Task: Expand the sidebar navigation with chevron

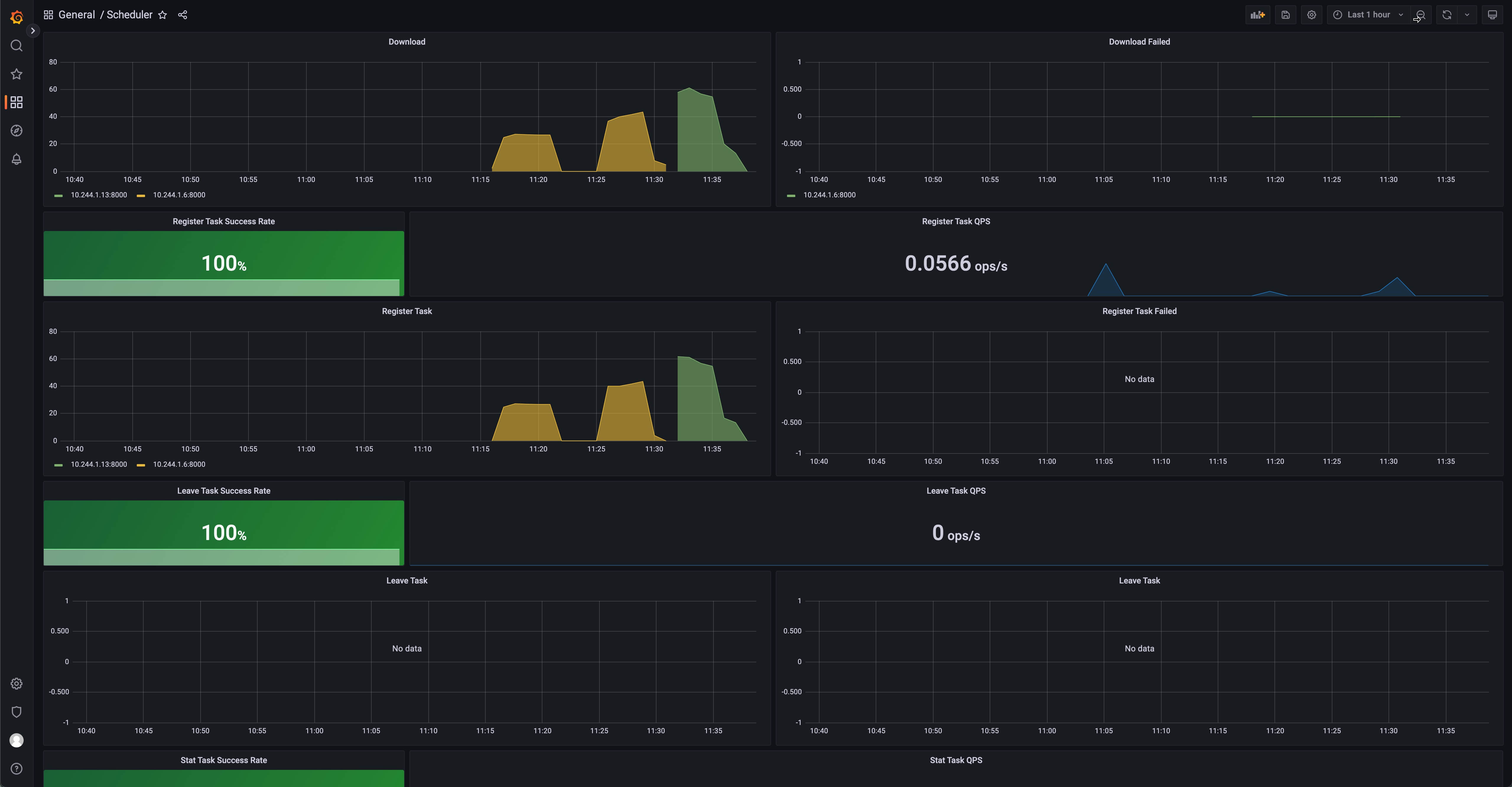Action: point(33,30)
